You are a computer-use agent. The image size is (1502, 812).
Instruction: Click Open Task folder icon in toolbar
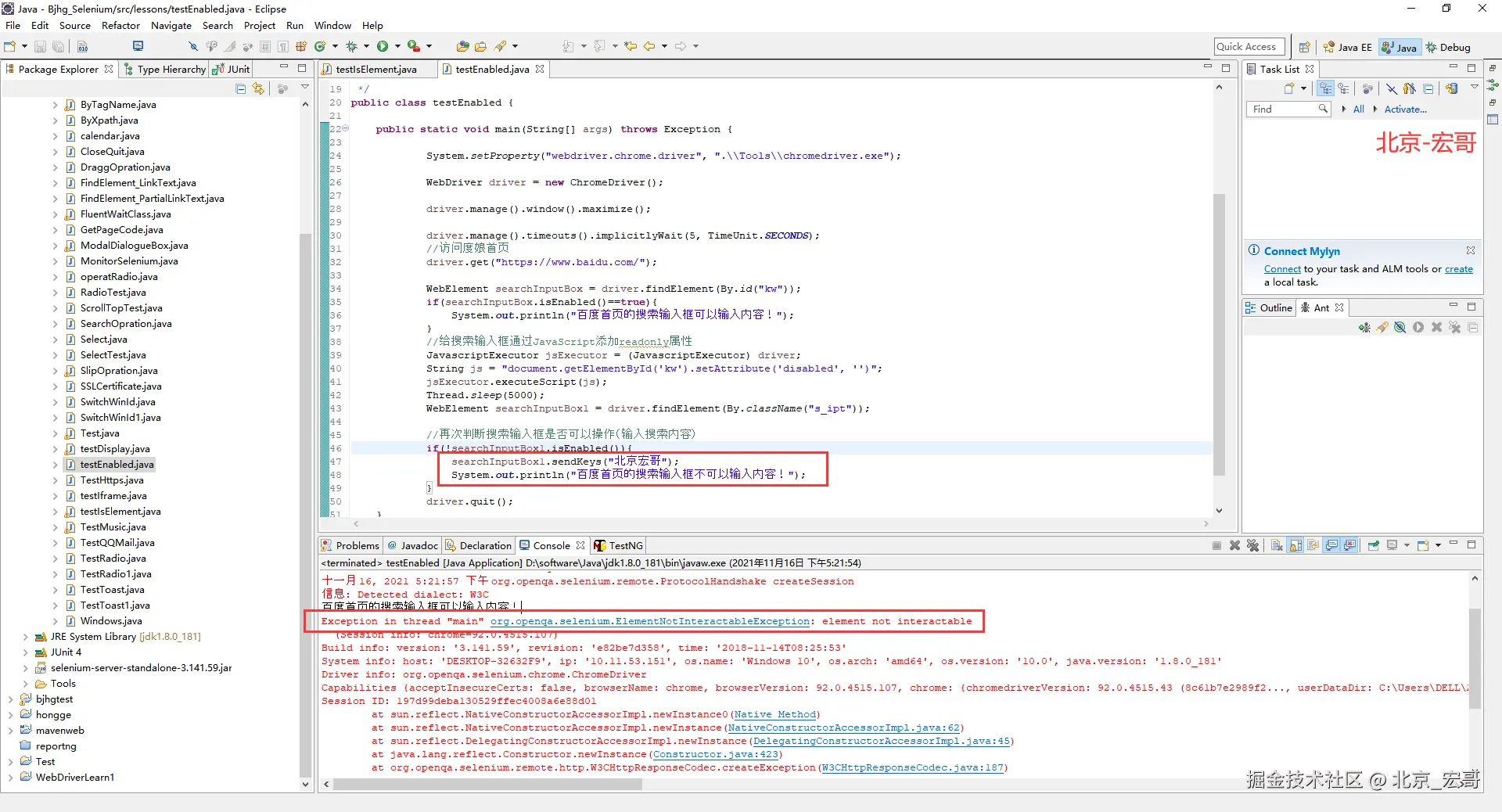(480, 47)
